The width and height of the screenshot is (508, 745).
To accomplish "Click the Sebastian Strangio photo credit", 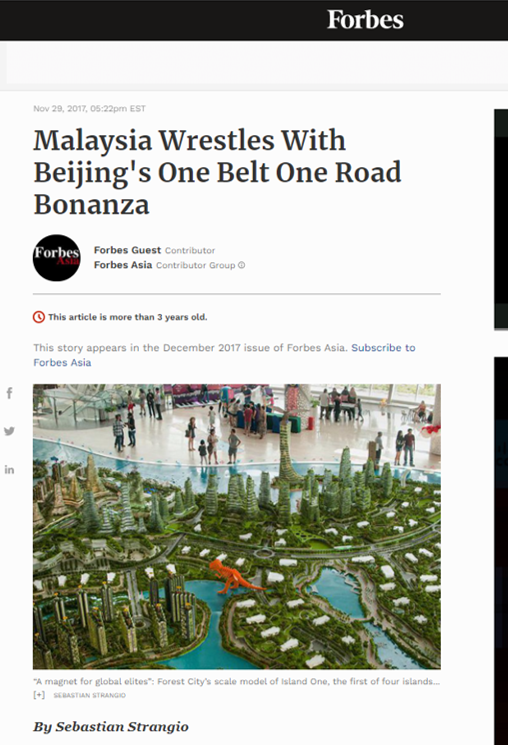I will pos(89,695).
